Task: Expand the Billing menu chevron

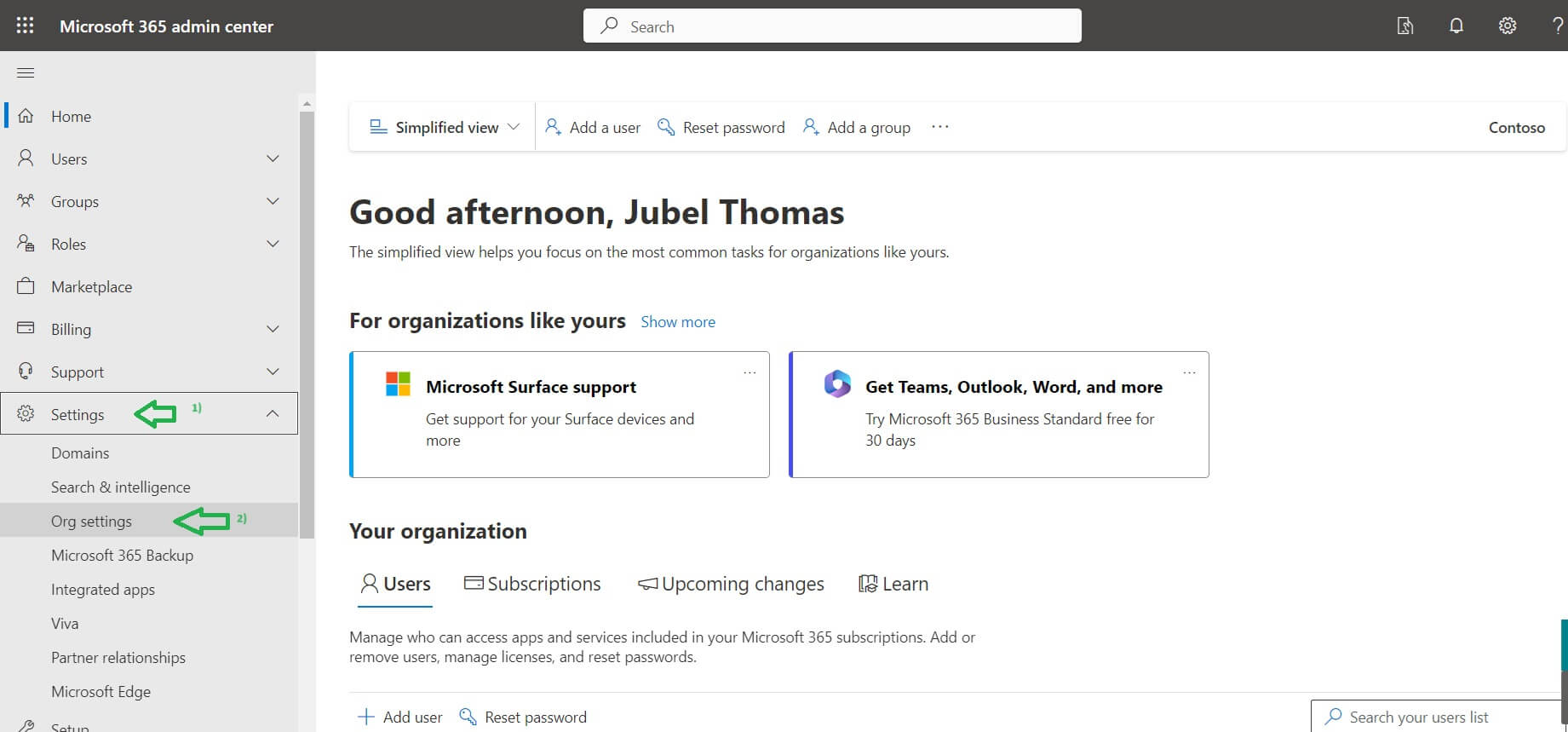Action: 273,329
